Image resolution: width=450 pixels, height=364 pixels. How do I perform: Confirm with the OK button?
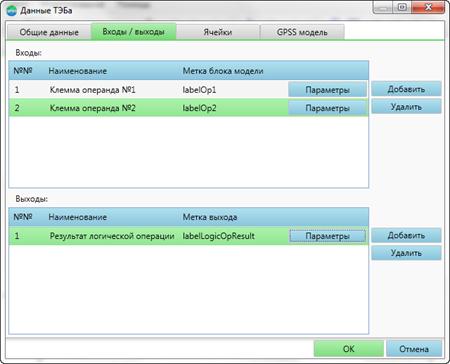tap(349, 349)
